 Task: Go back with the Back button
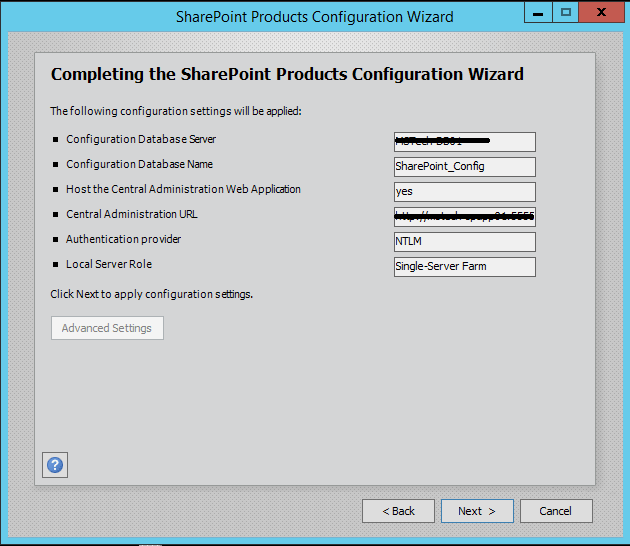(398, 511)
